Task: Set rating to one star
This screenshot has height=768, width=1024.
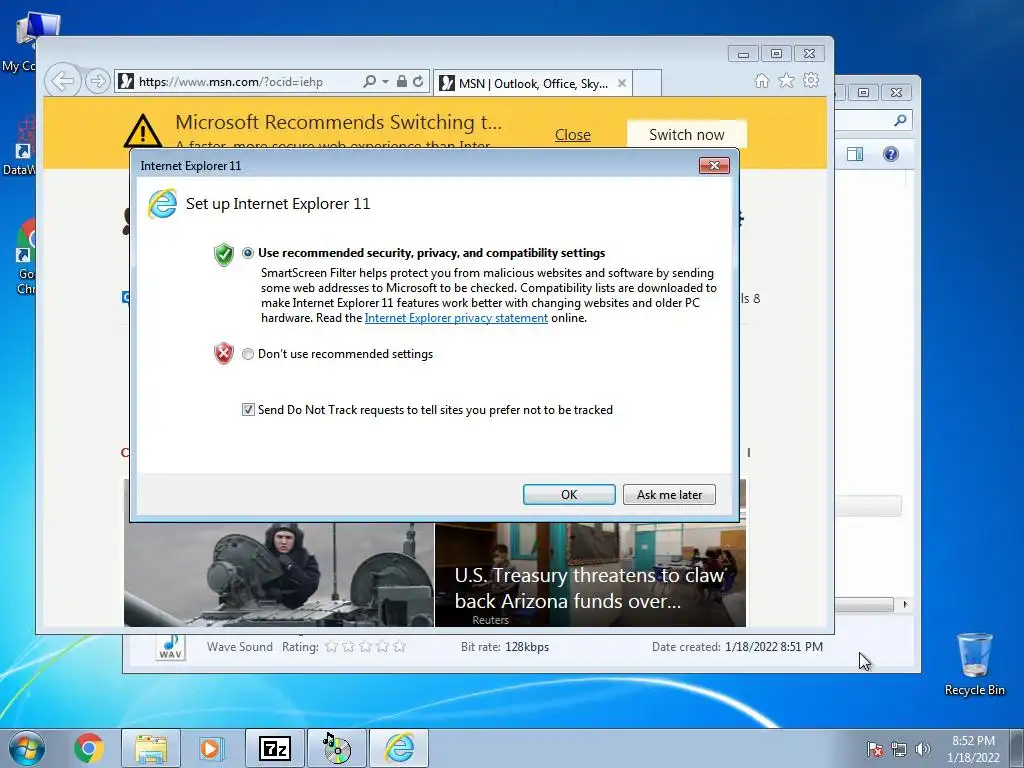Action: tap(332, 647)
